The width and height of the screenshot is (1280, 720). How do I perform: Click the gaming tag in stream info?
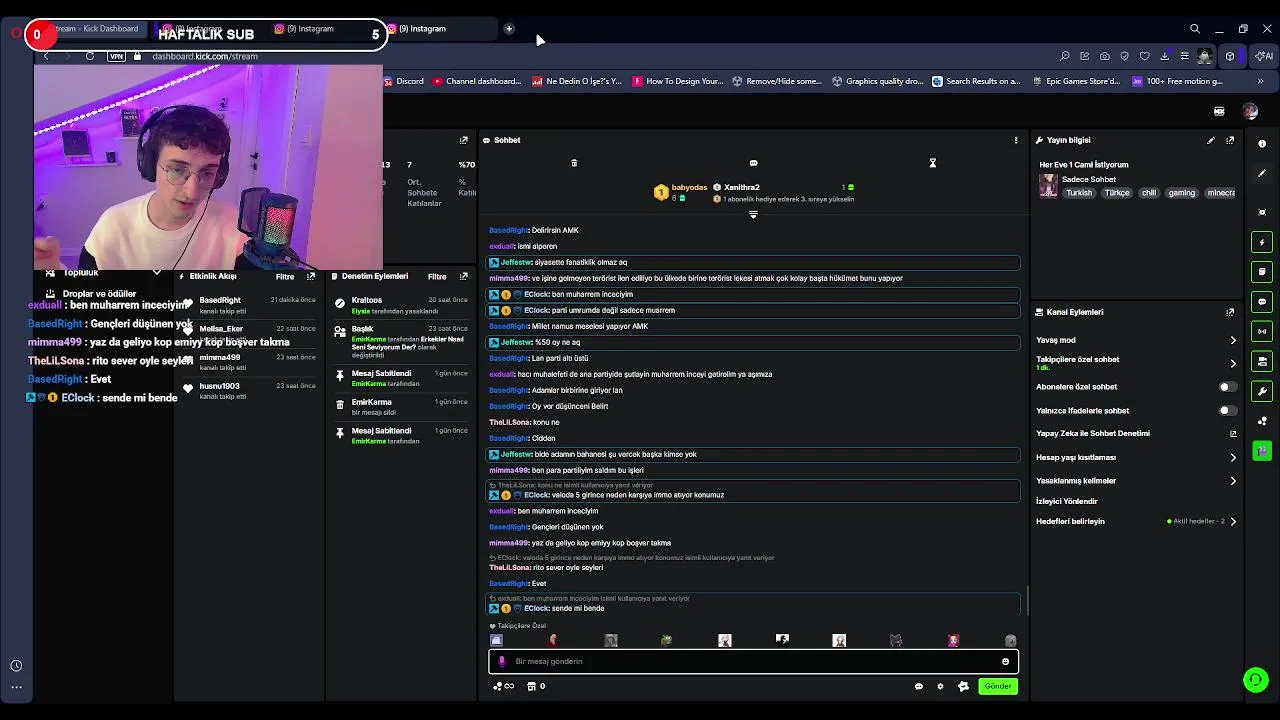[x=1182, y=193]
